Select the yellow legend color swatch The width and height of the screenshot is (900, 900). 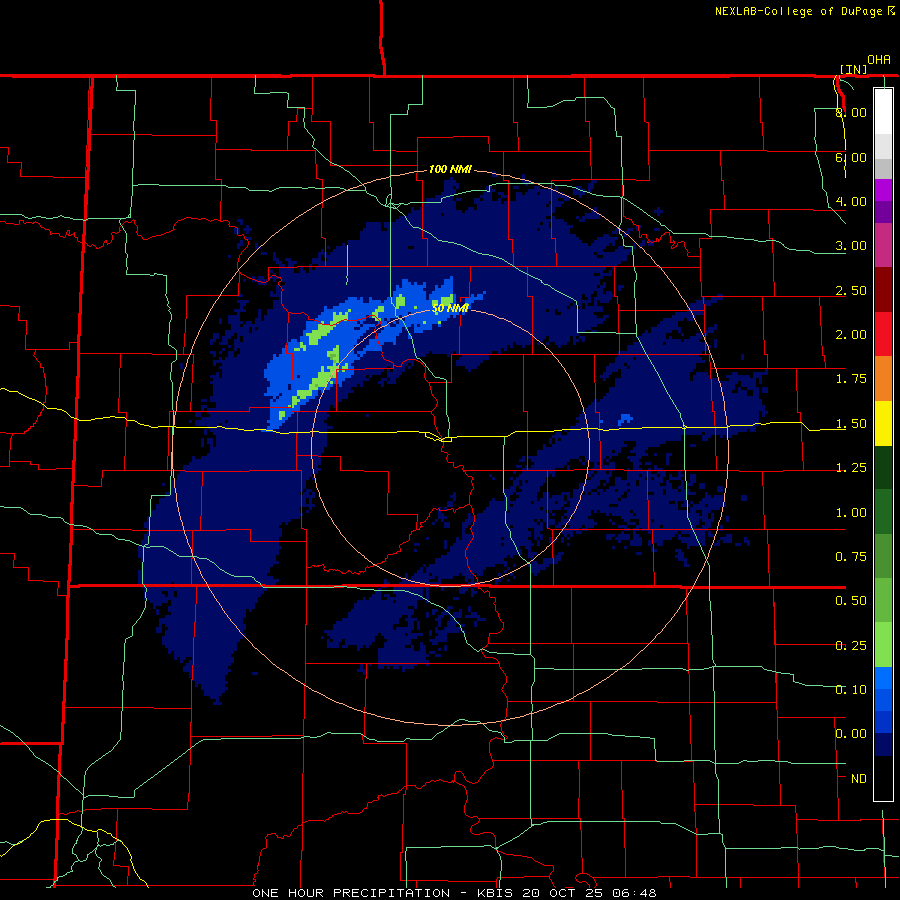883,423
